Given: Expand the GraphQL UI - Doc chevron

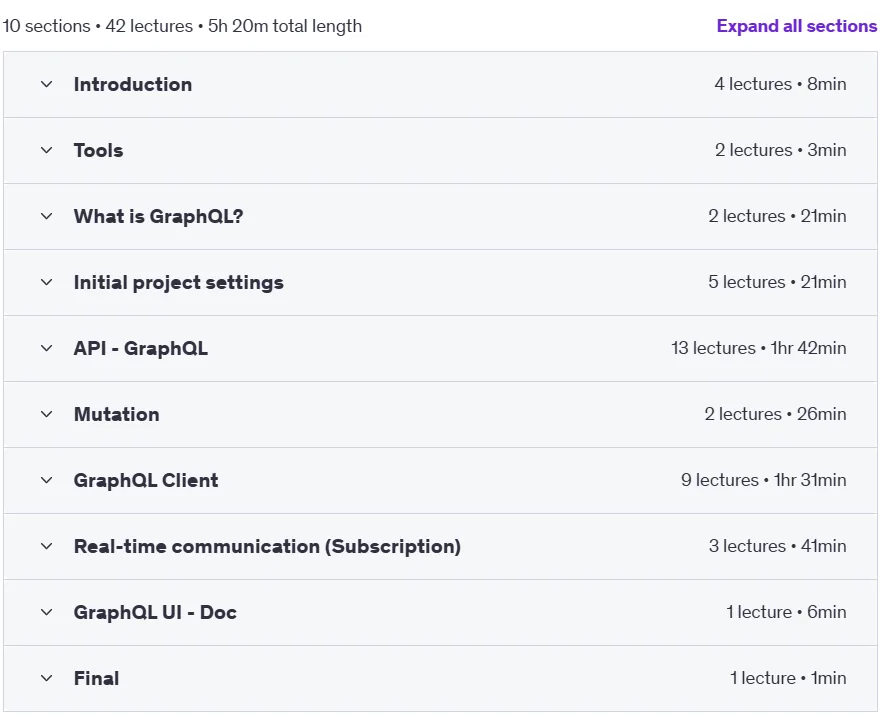Looking at the screenshot, I should [x=47, y=612].
